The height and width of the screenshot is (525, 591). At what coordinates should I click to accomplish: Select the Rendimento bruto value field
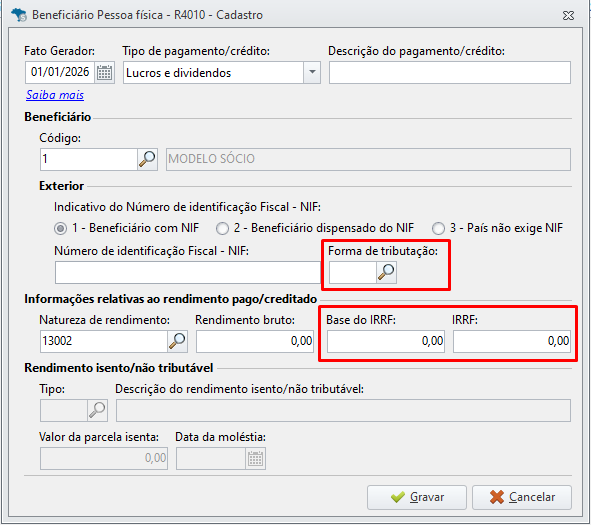[255, 342]
